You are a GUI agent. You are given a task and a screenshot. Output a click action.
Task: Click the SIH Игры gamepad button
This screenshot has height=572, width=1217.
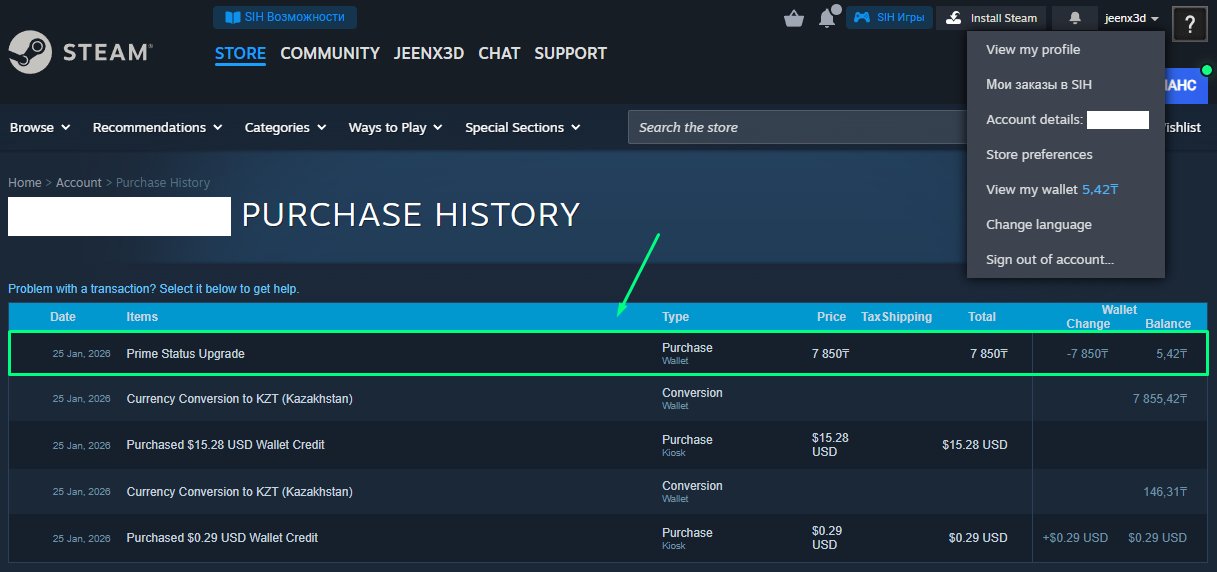click(889, 18)
